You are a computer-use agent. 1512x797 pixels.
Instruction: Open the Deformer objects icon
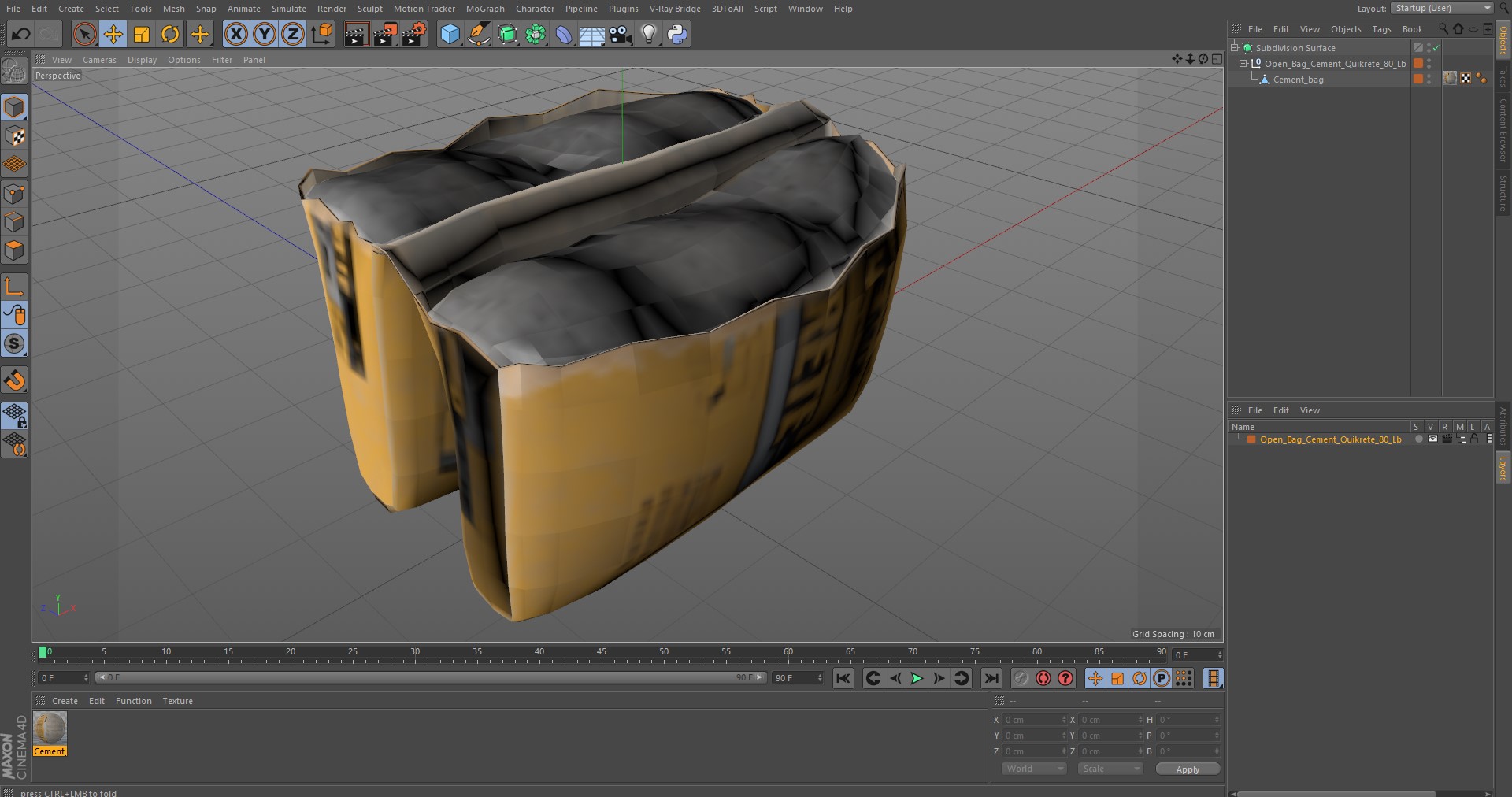pos(564,34)
